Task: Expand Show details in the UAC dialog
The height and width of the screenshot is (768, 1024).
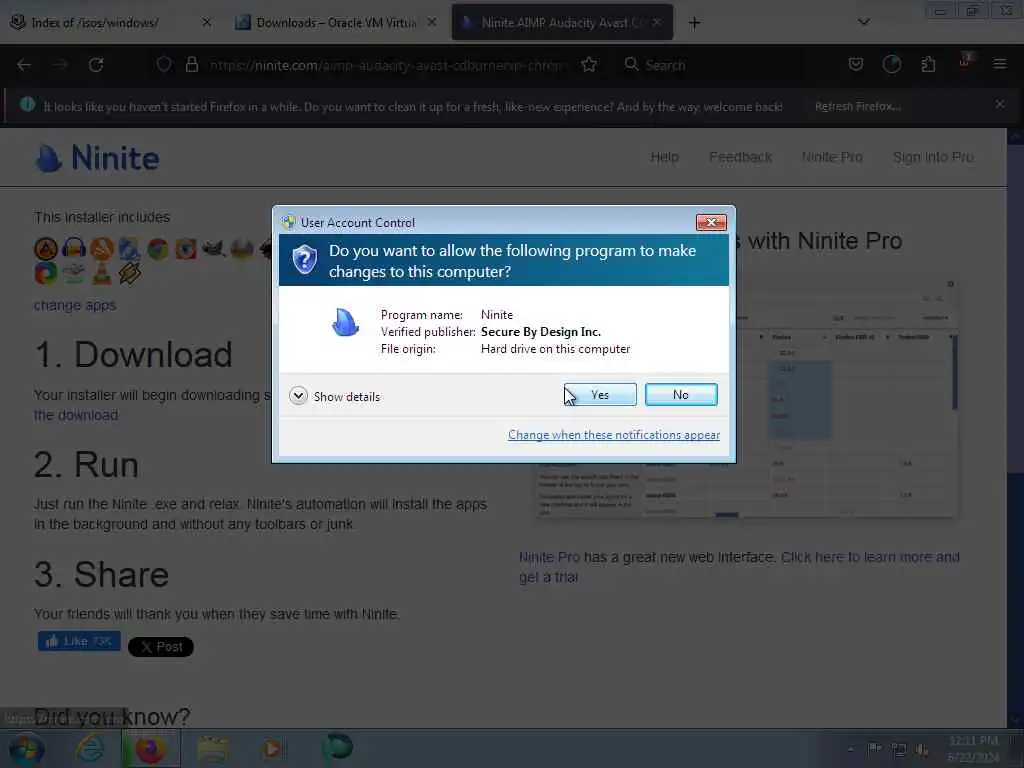Action: click(334, 396)
